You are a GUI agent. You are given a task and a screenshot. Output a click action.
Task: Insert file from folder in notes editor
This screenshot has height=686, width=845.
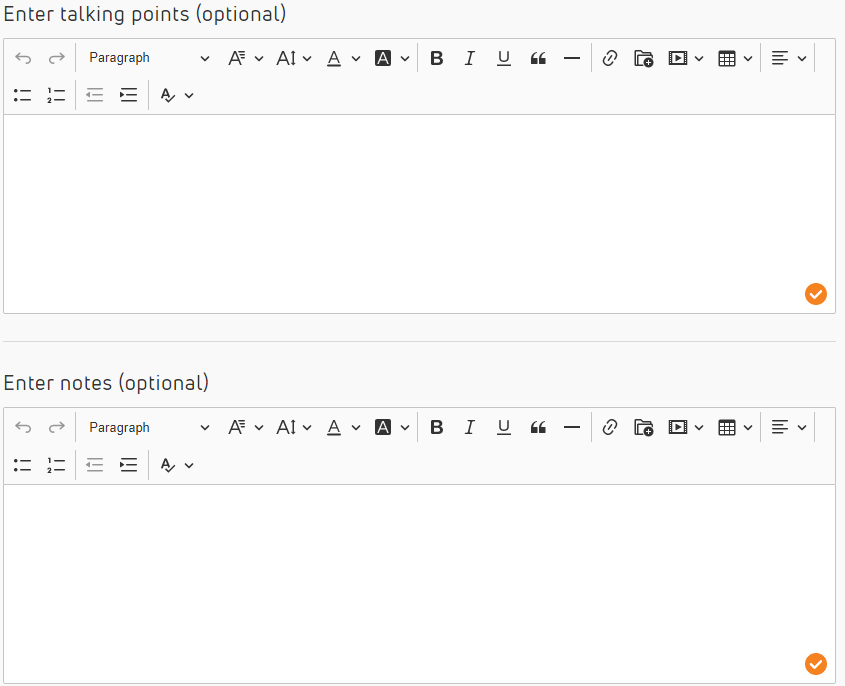643,427
